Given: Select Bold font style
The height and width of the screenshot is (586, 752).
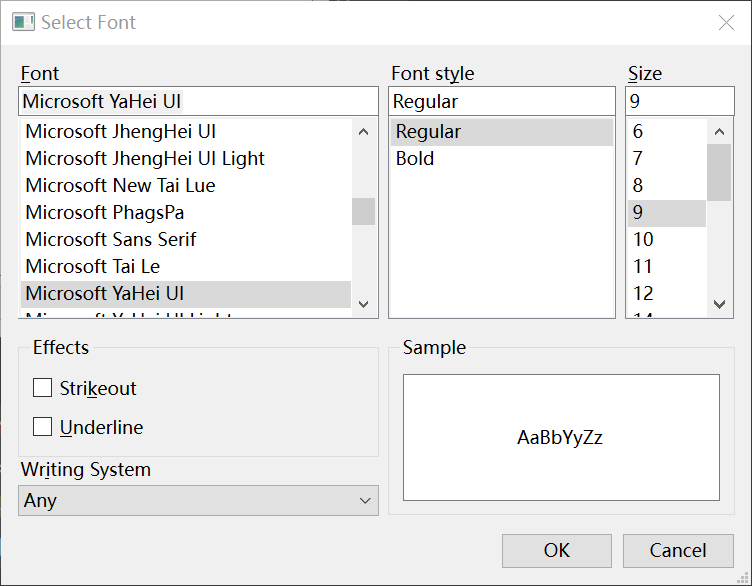Looking at the screenshot, I should [x=415, y=159].
